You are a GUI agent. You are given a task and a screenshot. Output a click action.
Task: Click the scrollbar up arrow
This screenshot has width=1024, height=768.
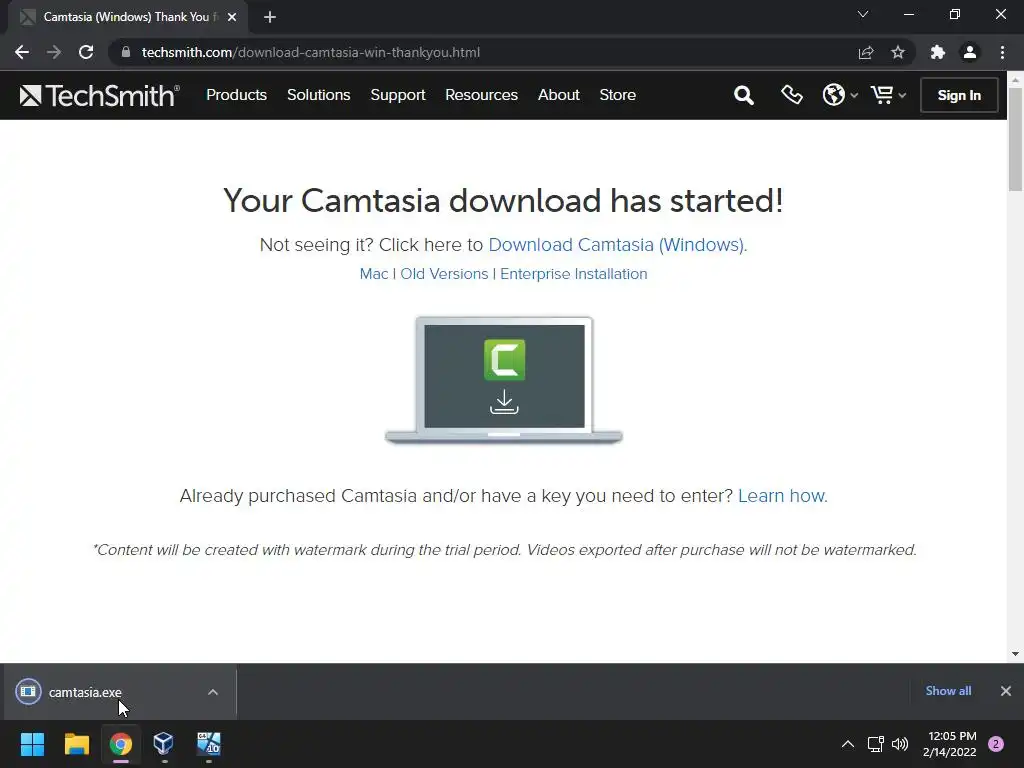1015,80
